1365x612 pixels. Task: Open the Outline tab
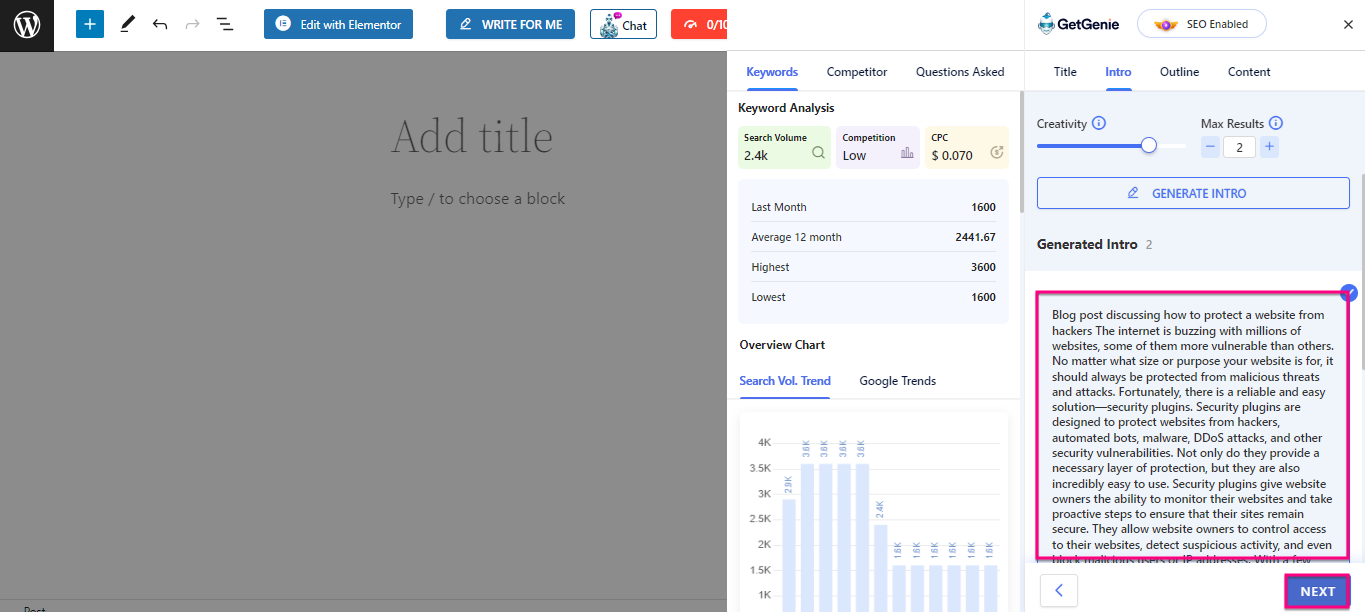click(x=1179, y=72)
